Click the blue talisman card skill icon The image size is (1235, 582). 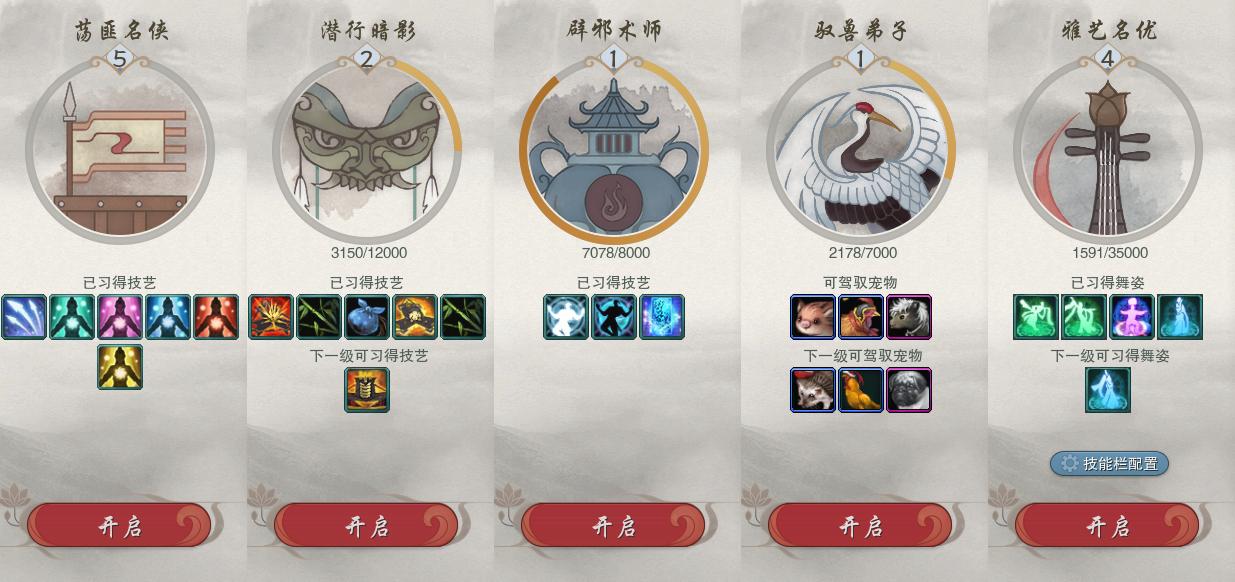point(662,317)
